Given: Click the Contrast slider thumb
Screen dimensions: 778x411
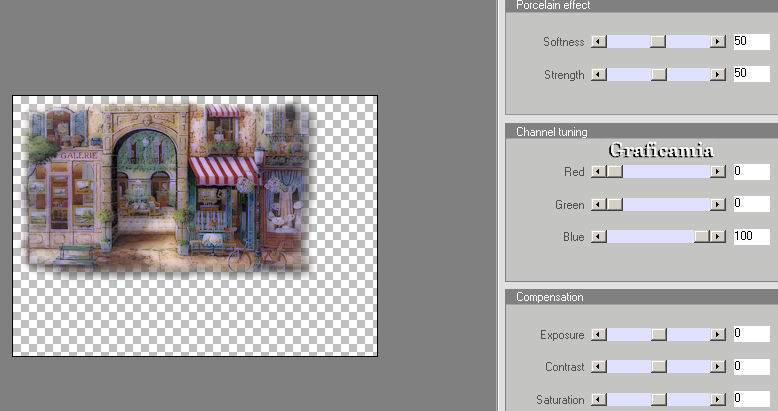Looking at the screenshot, I should [x=659, y=367].
